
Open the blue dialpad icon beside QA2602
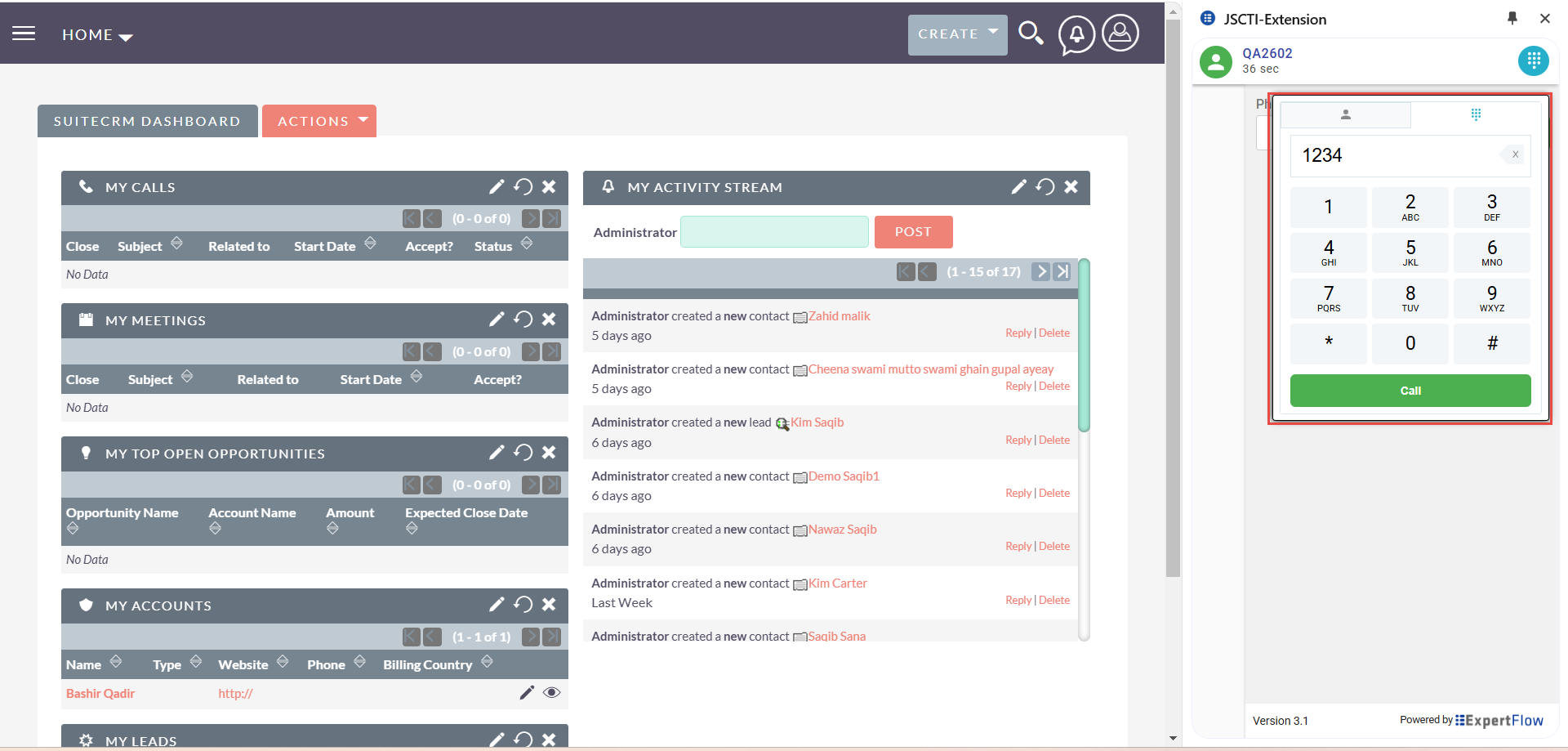coord(1533,60)
